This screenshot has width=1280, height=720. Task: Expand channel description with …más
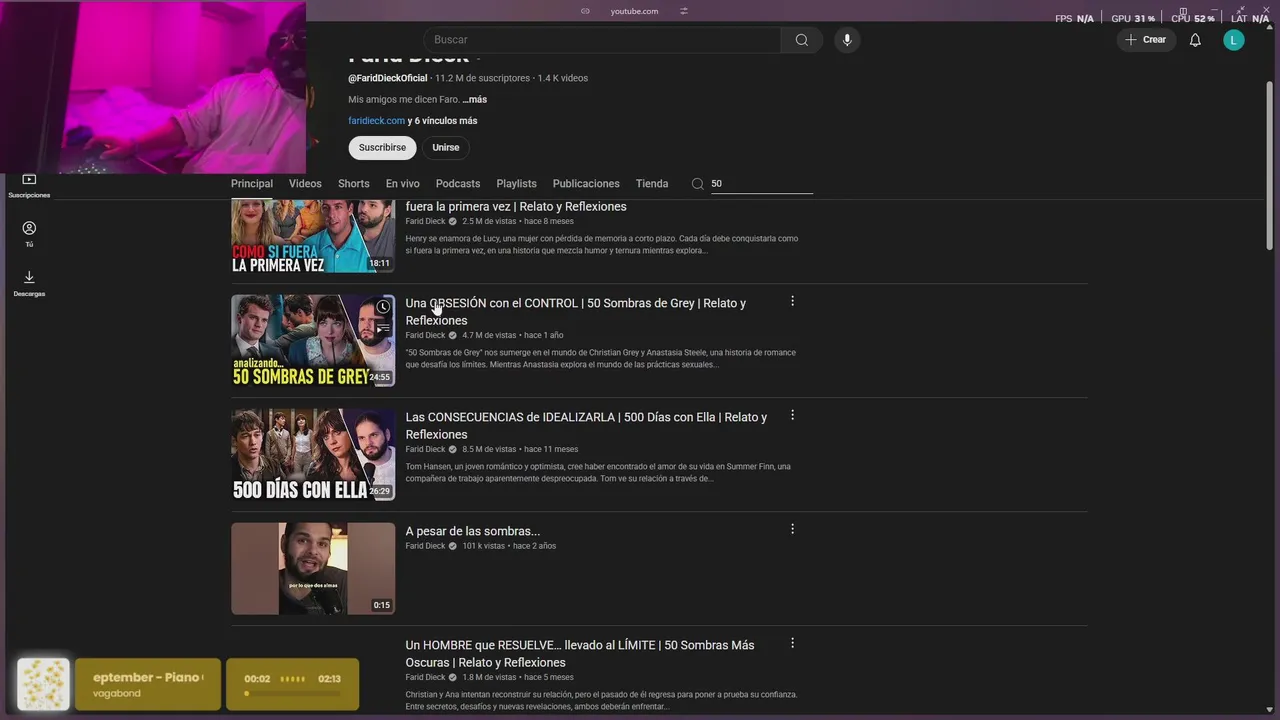coord(474,100)
